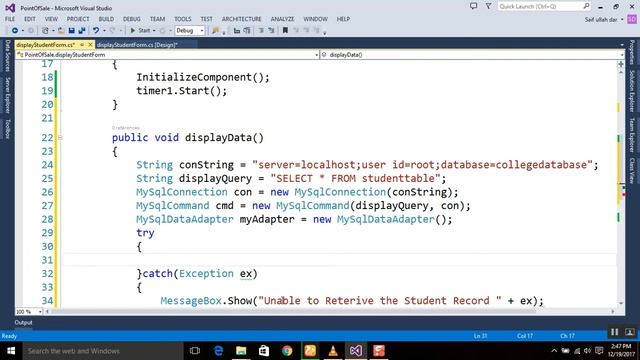640x360 pixels.
Task: Open Task View from the taskbar
Action: (195, 351)
